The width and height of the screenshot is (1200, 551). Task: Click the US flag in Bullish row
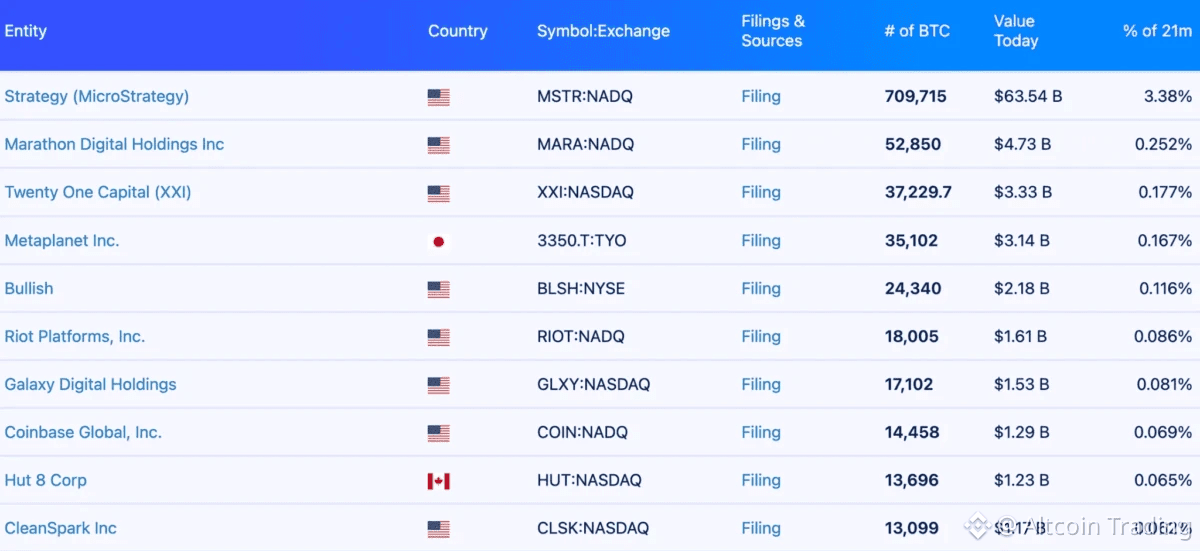(438, 289)
